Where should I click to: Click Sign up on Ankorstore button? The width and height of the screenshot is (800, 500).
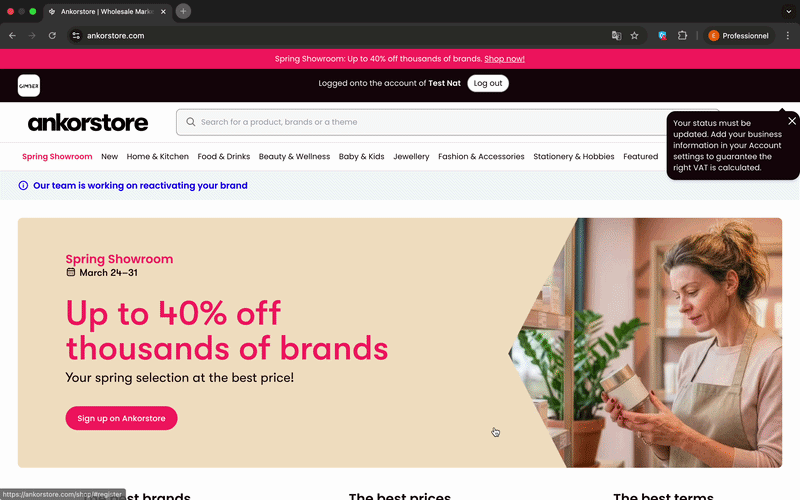[121, 418]
